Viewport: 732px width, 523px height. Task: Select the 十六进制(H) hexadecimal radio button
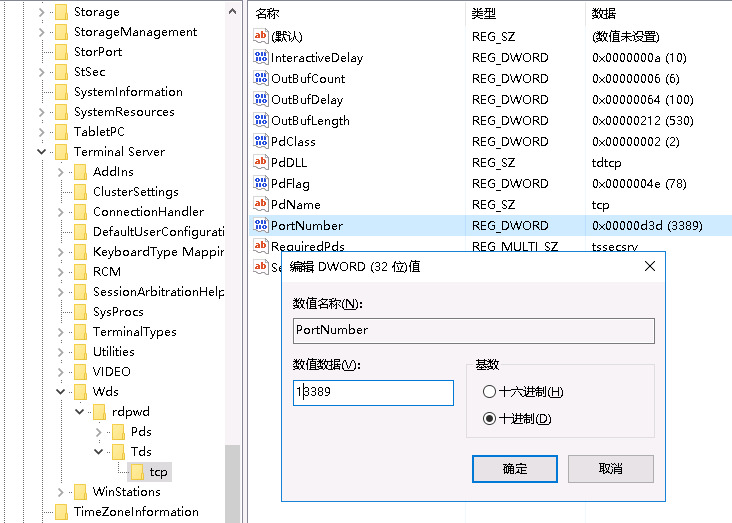(x=489, y=391)
